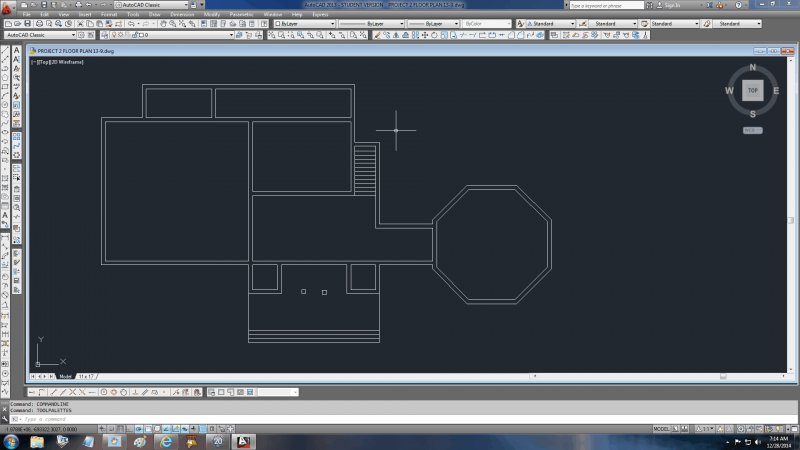800x450 pixels.
Task: Save drawing with Standard toolbar disk icon
Action: click(28, 23)
